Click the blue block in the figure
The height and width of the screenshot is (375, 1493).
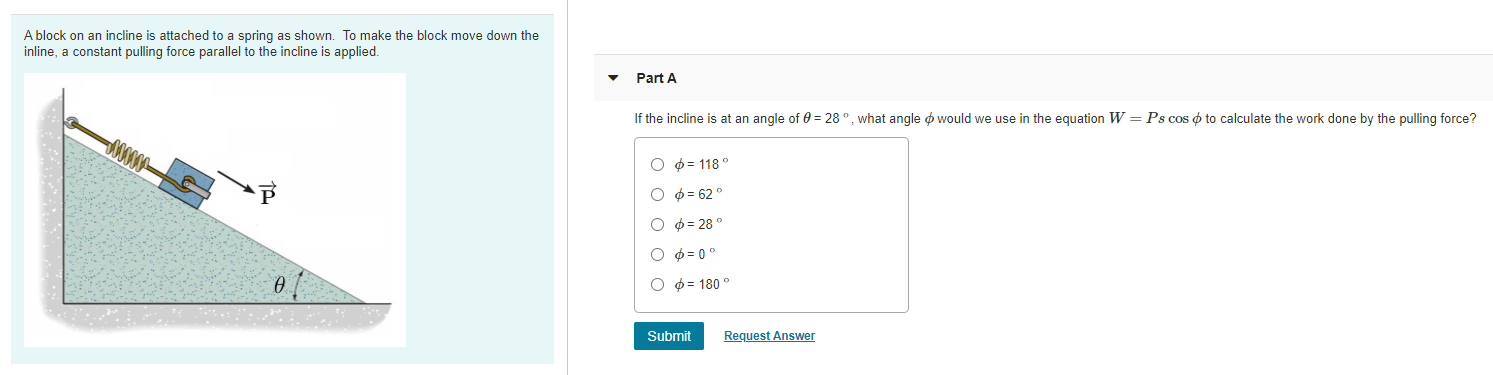point(189,182)
